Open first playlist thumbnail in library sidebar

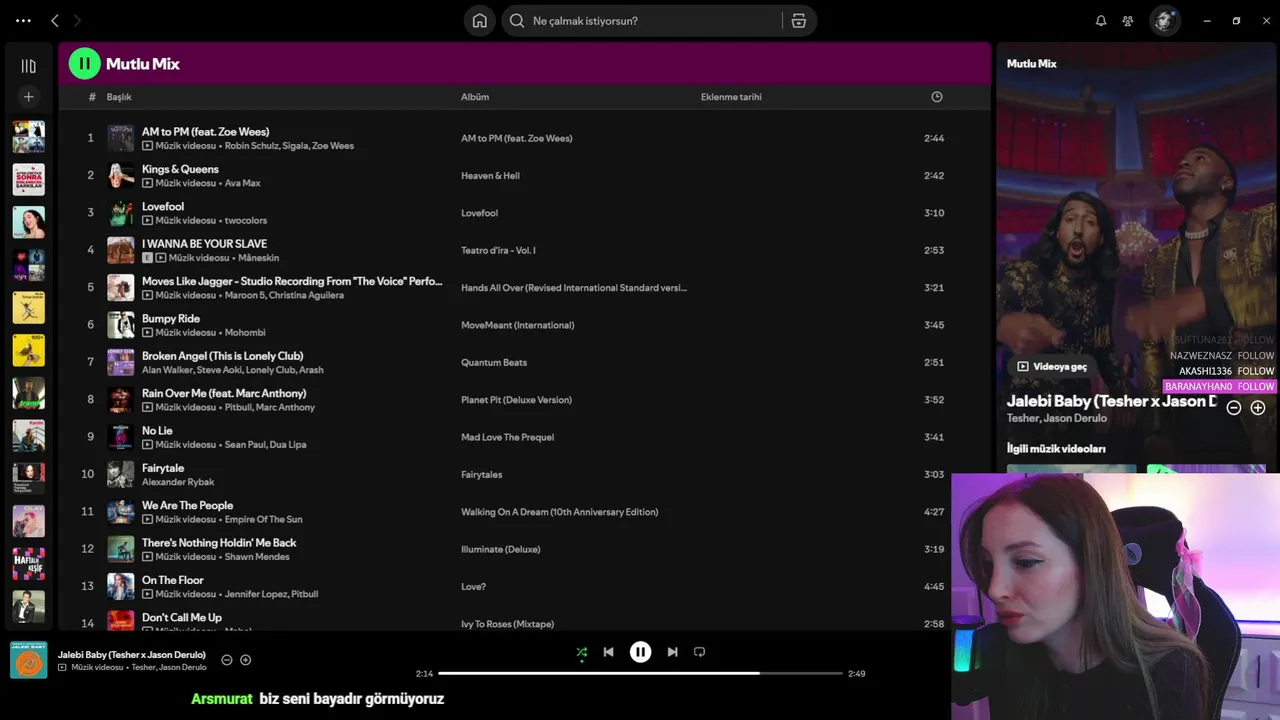(28, 137)
